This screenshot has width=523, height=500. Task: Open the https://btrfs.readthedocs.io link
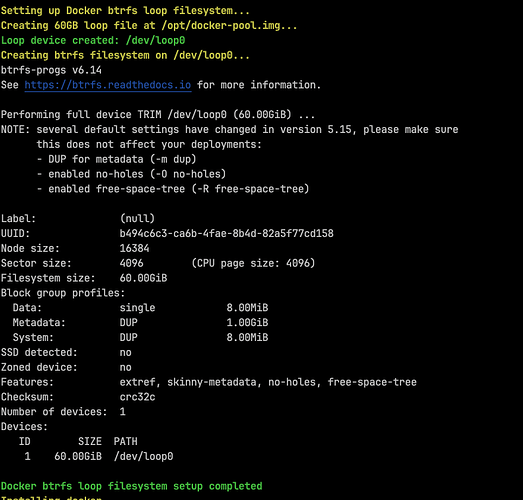108,85
